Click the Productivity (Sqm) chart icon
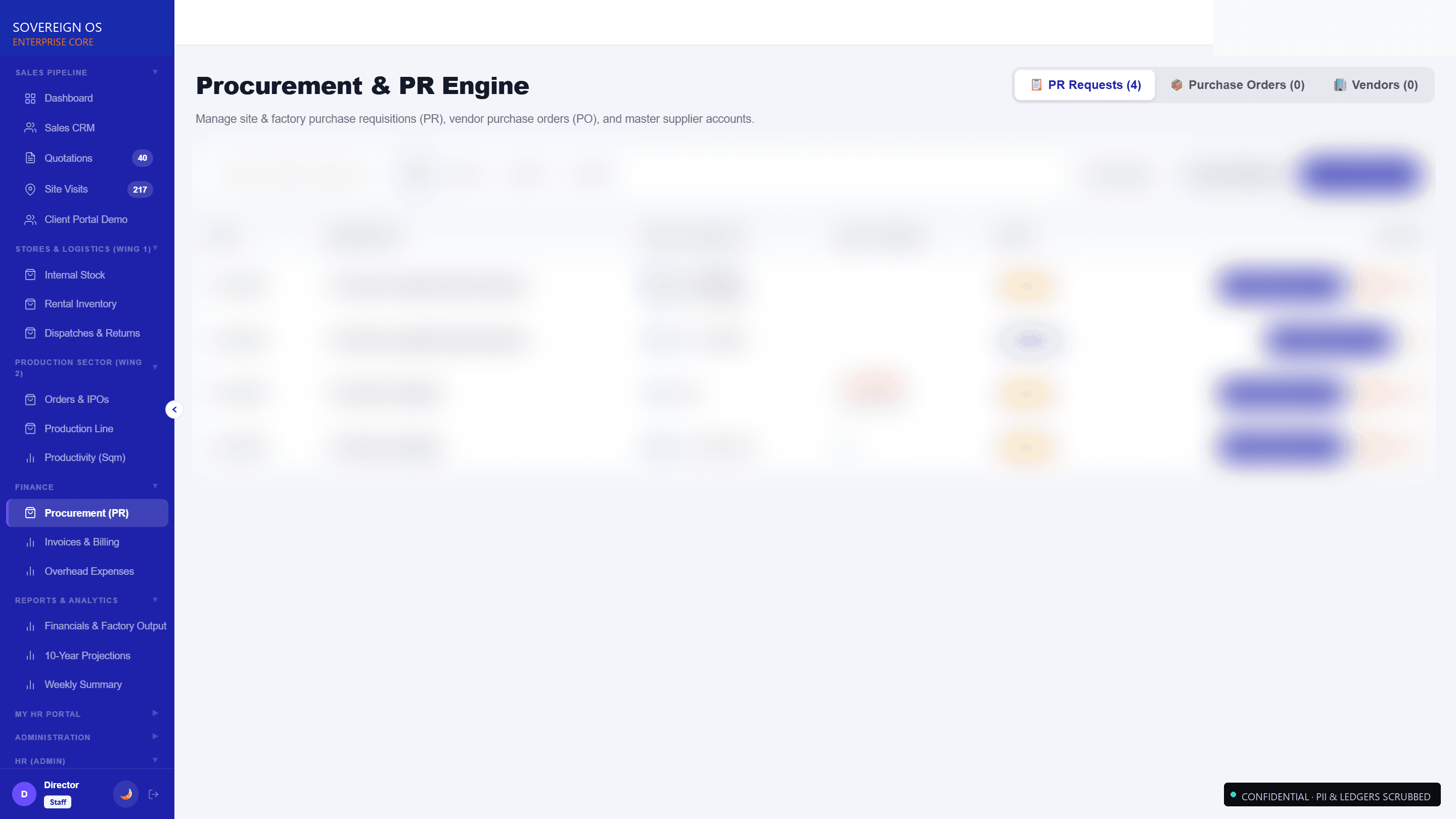Screen dimensions: 1456x819 (x=30, y=458)
